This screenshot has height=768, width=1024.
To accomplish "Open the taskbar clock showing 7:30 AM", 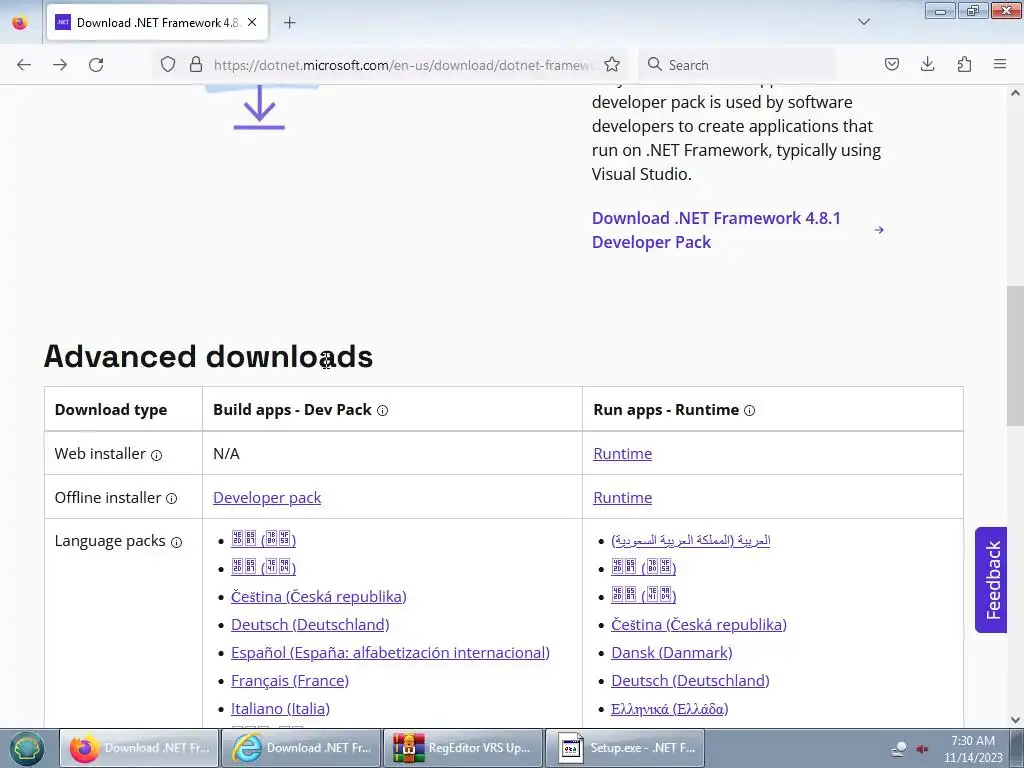I will tap(972, 749).
